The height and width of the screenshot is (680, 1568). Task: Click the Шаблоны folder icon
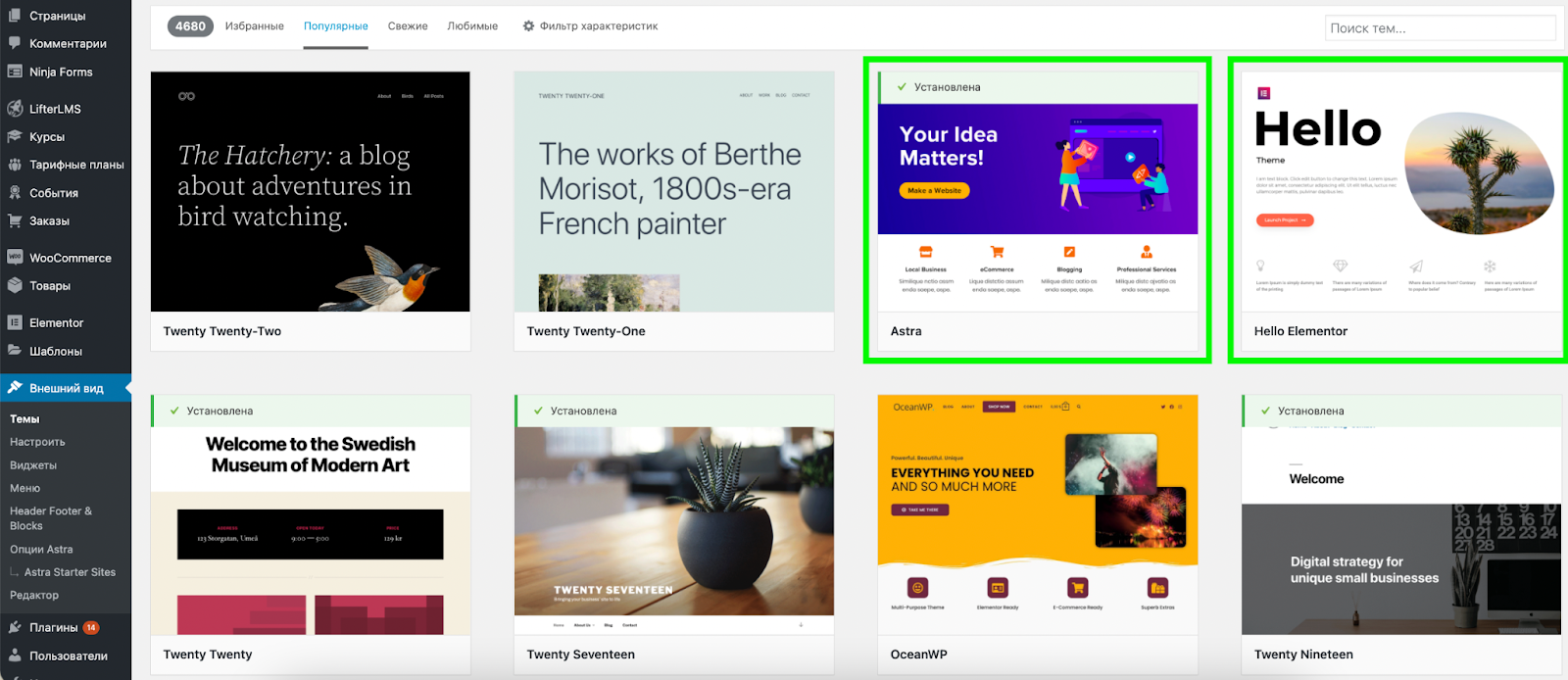pyautogui.click(x=15, y=351)
